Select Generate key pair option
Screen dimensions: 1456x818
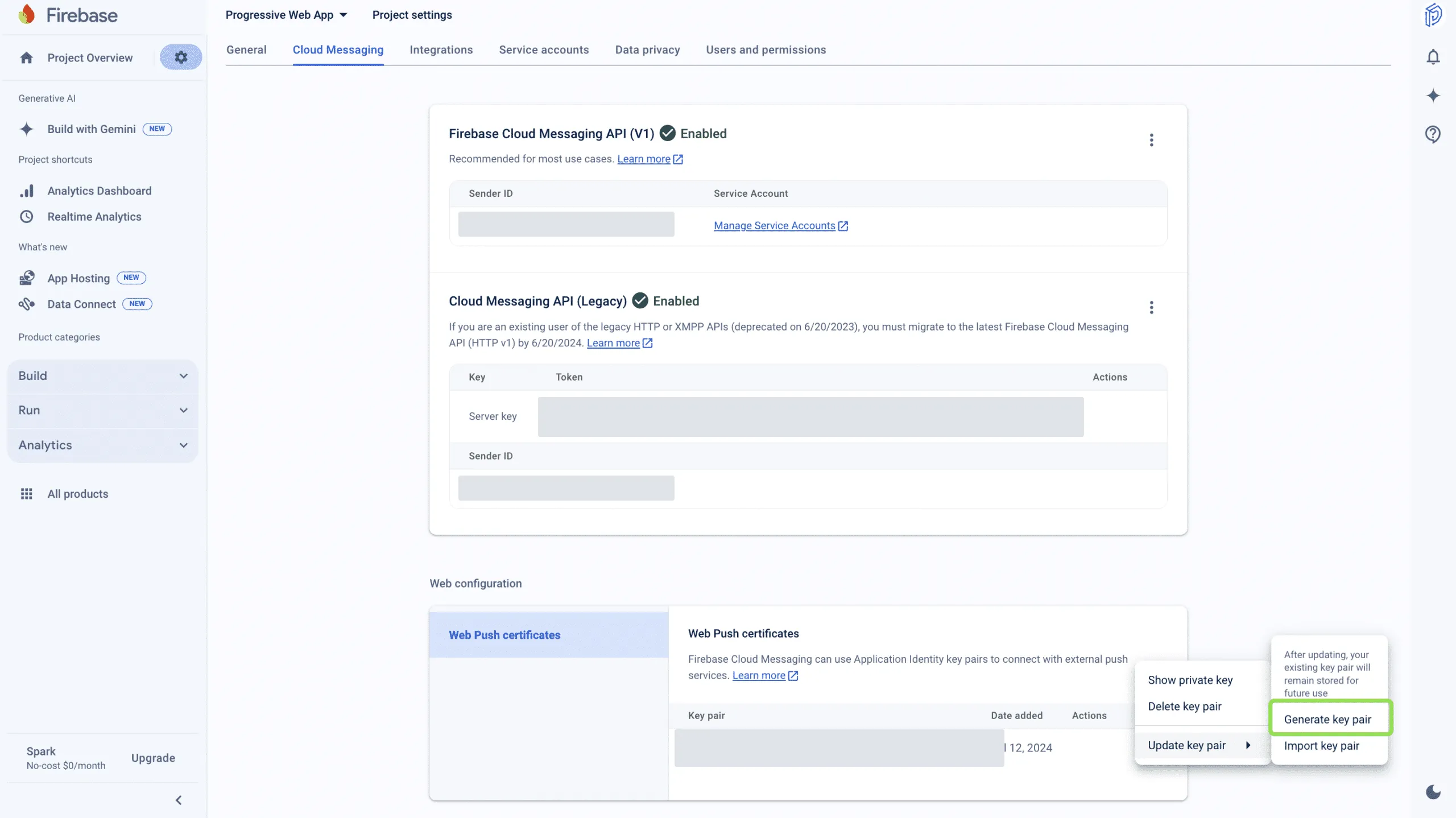(x=1330, y=720)
